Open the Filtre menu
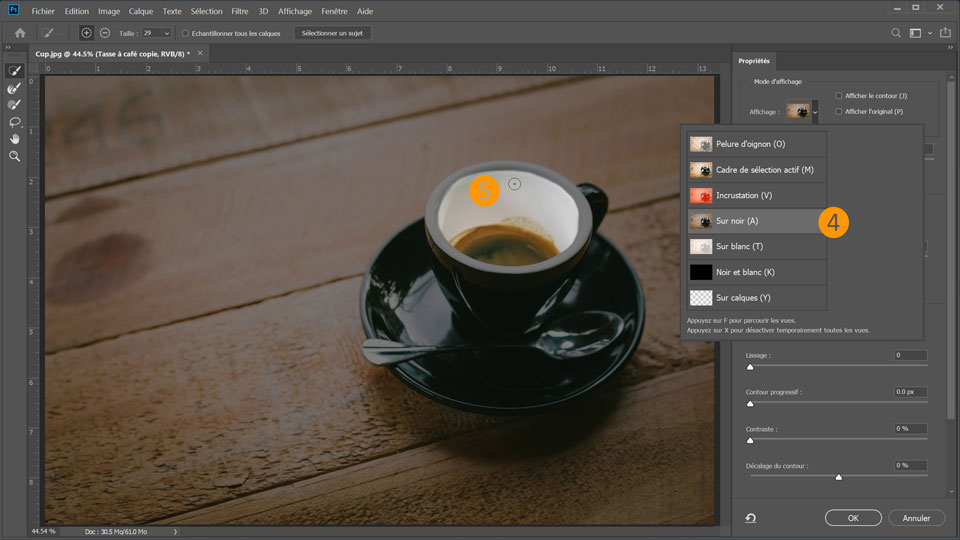Image resolution: width=960 pixels, height=540 pixels. pos(240,11)
